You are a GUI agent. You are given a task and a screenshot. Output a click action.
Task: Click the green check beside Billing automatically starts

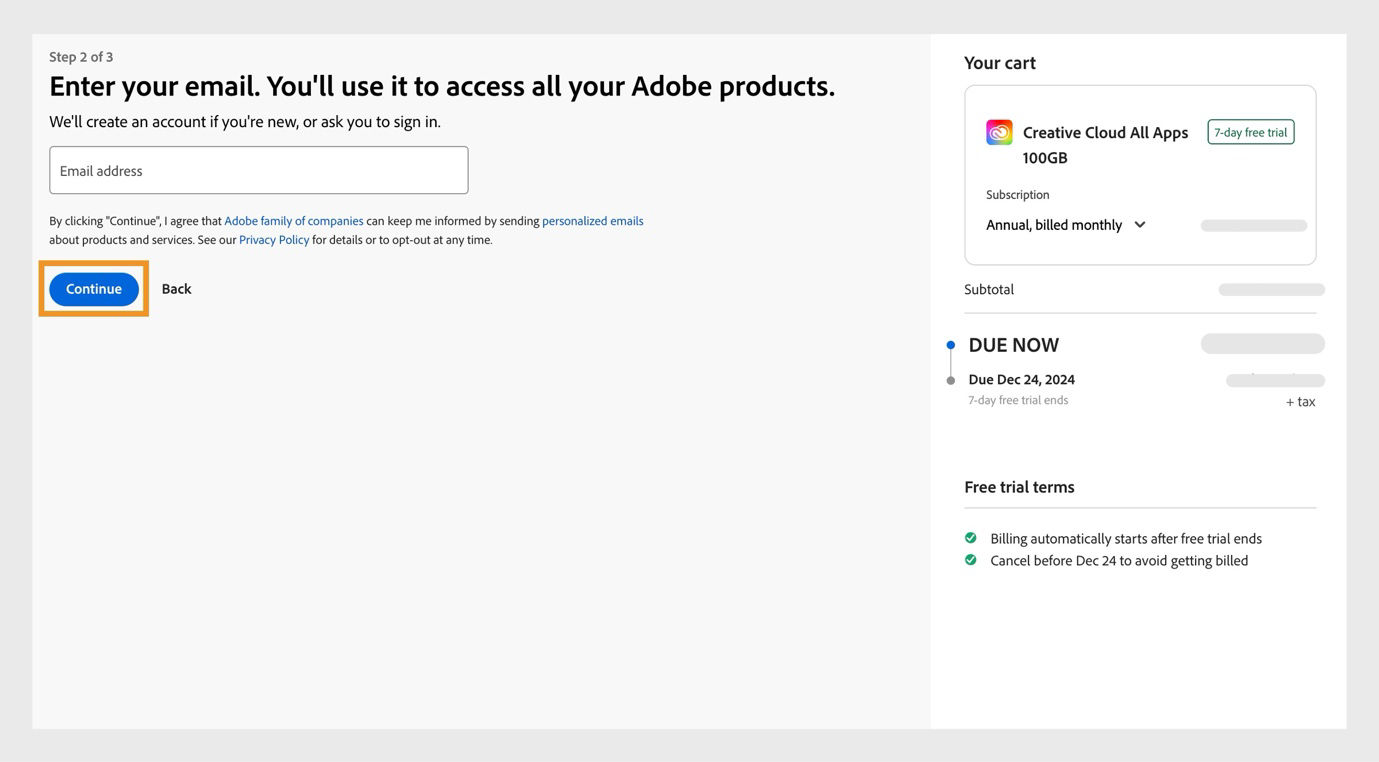pyautogui.click(x=970, y=538)
